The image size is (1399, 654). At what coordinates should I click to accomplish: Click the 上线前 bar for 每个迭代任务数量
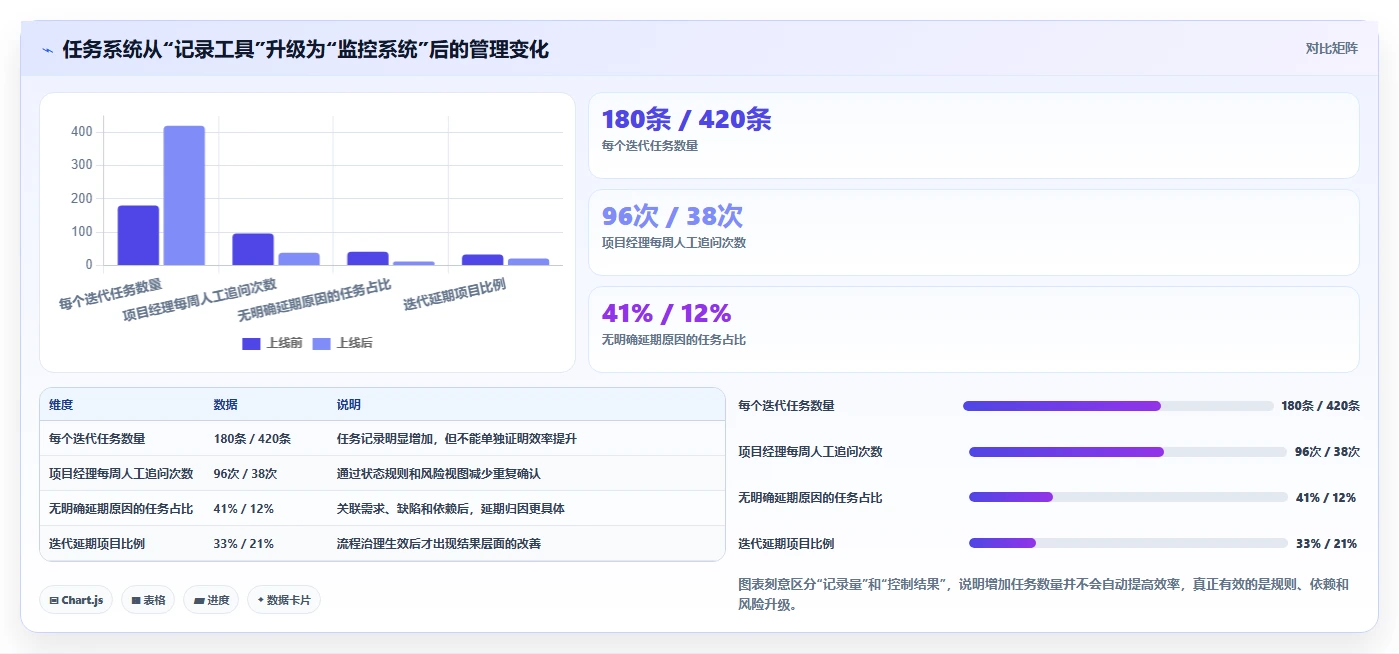coord(138,235)
